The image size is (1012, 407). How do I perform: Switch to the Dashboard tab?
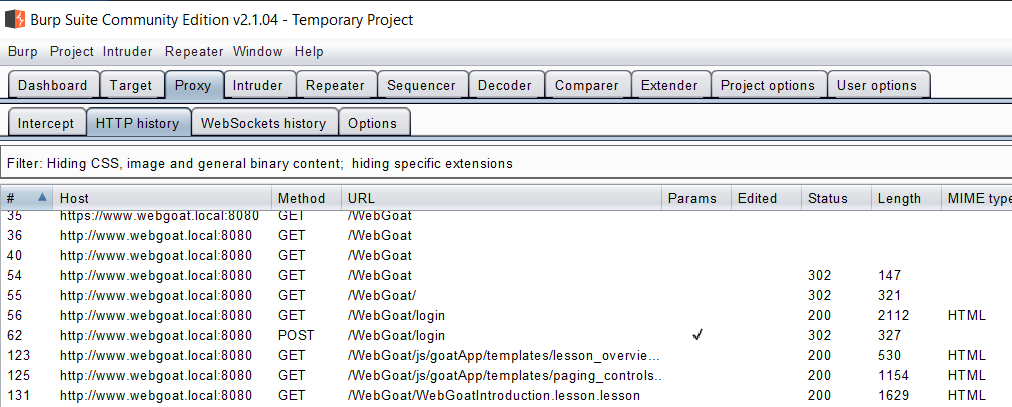(x=53, y=85)
